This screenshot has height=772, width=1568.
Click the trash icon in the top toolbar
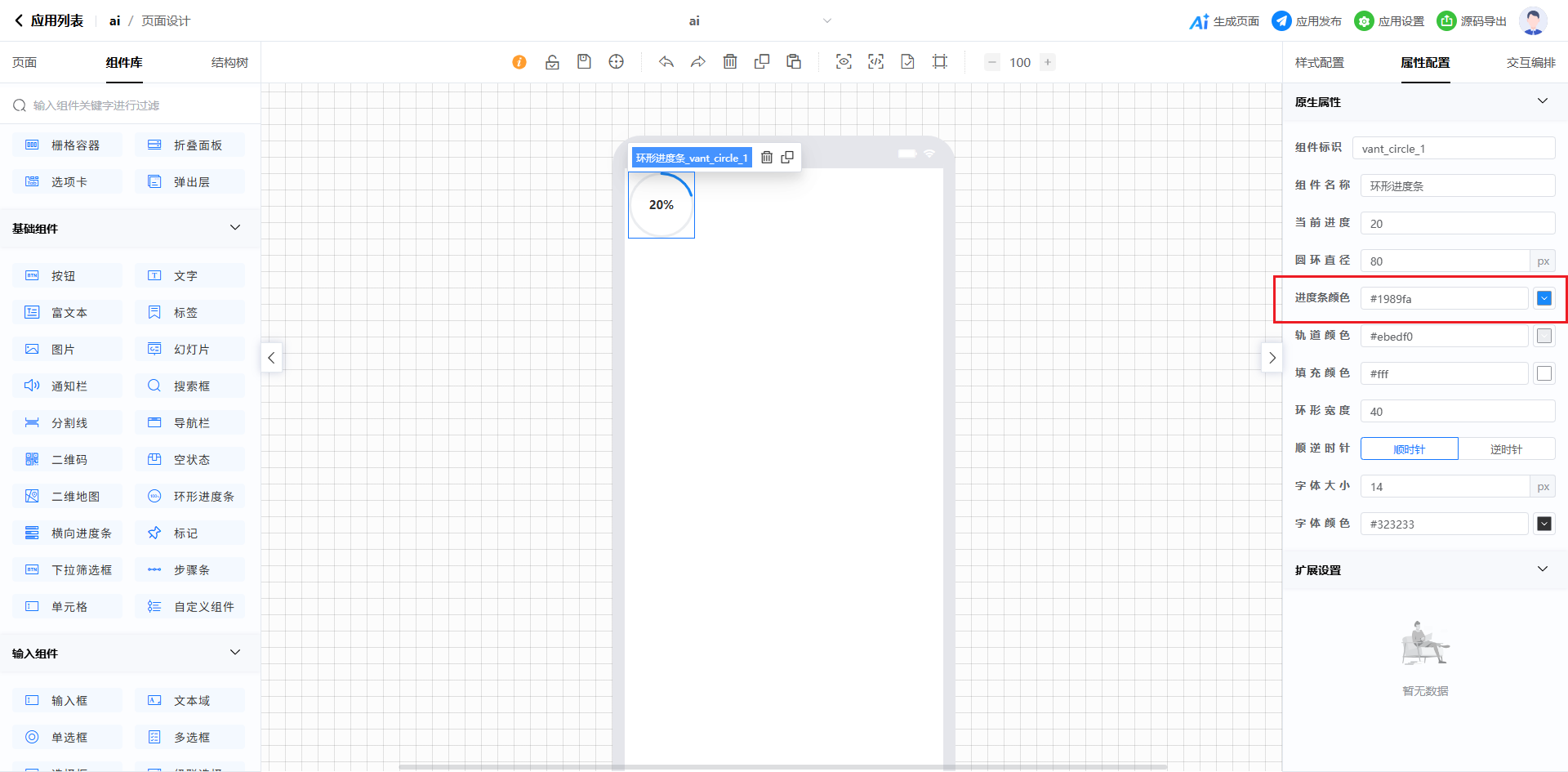tap(730, 62)
